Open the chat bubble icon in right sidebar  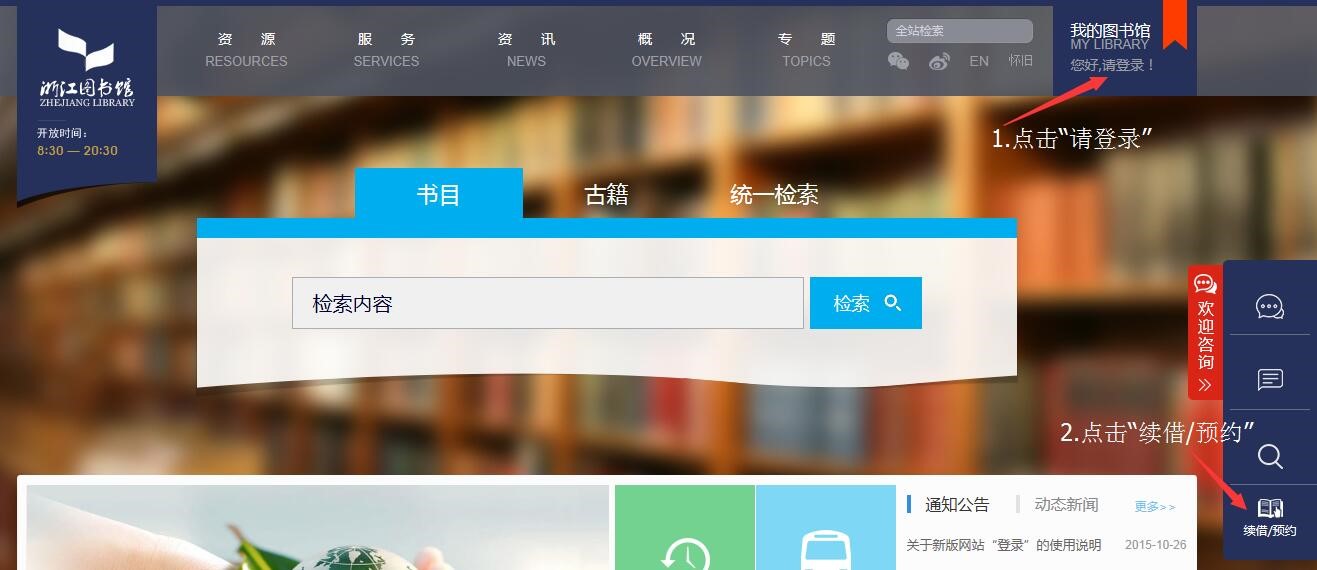point(1270,306)
